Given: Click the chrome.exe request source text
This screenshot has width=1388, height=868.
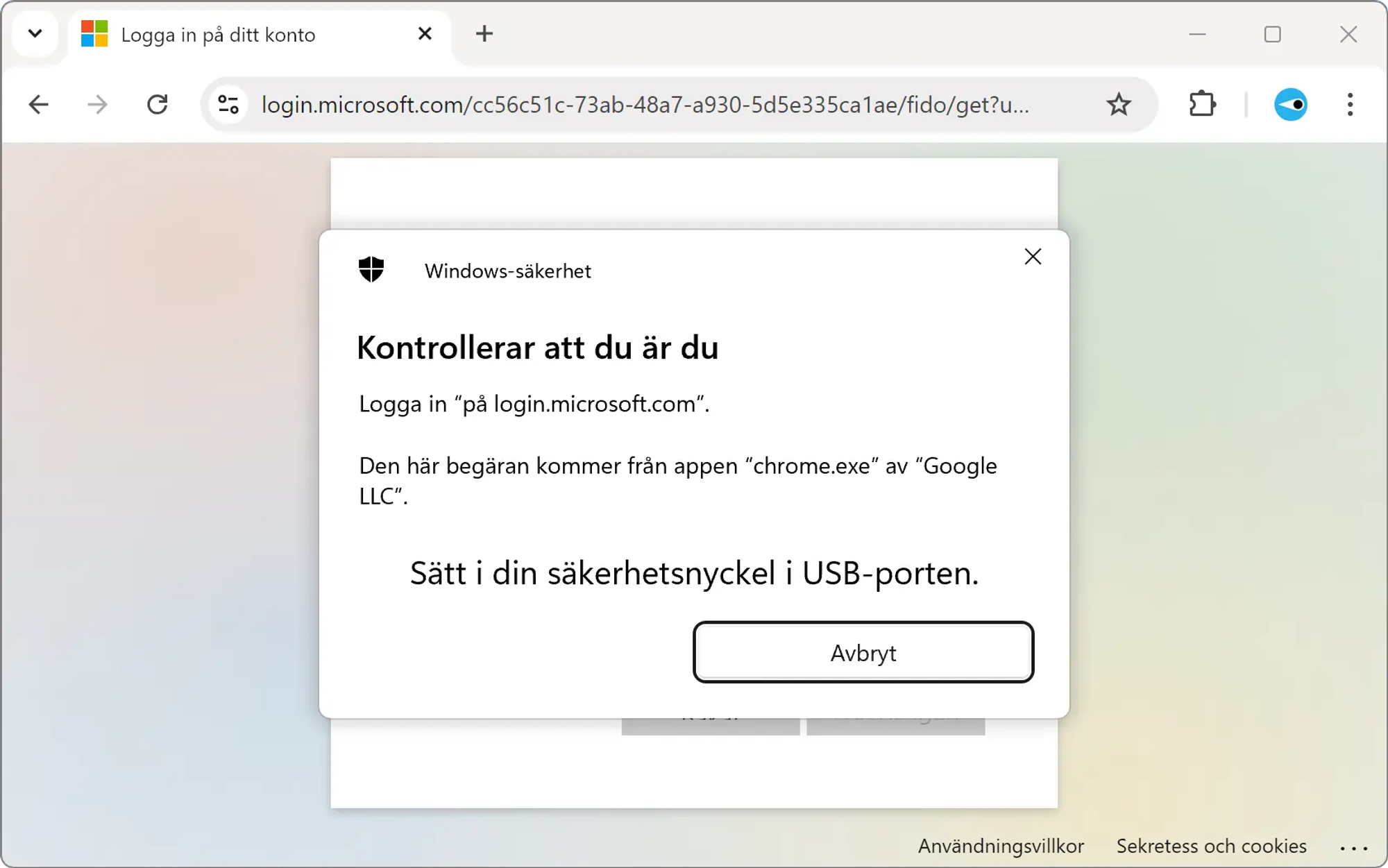Looking at the screenshot, I should (x=678, y=480).
